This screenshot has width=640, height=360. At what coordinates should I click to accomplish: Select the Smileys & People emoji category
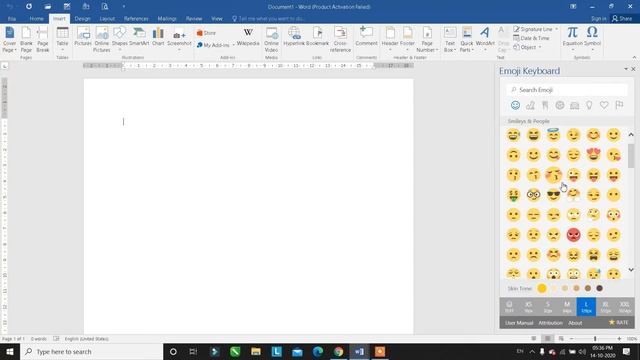pos(516,105)
